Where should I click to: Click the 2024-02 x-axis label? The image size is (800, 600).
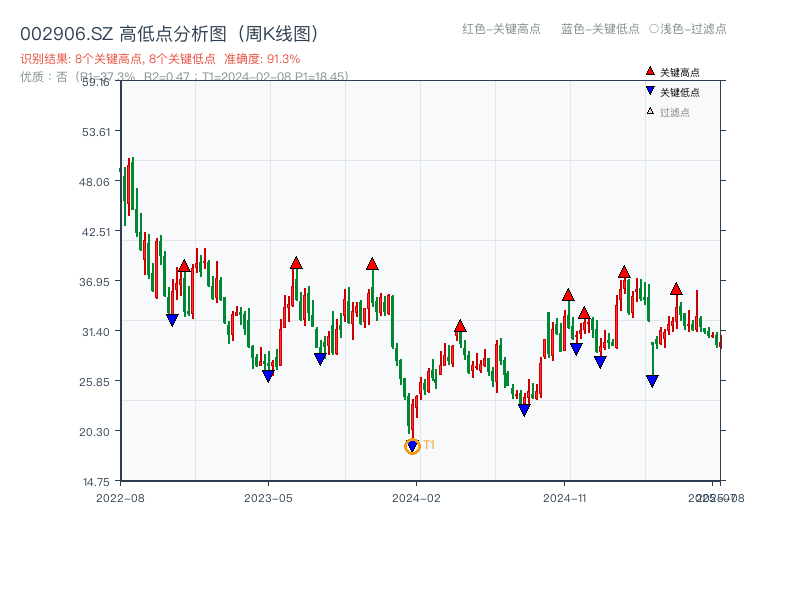[x=416, y=498]
